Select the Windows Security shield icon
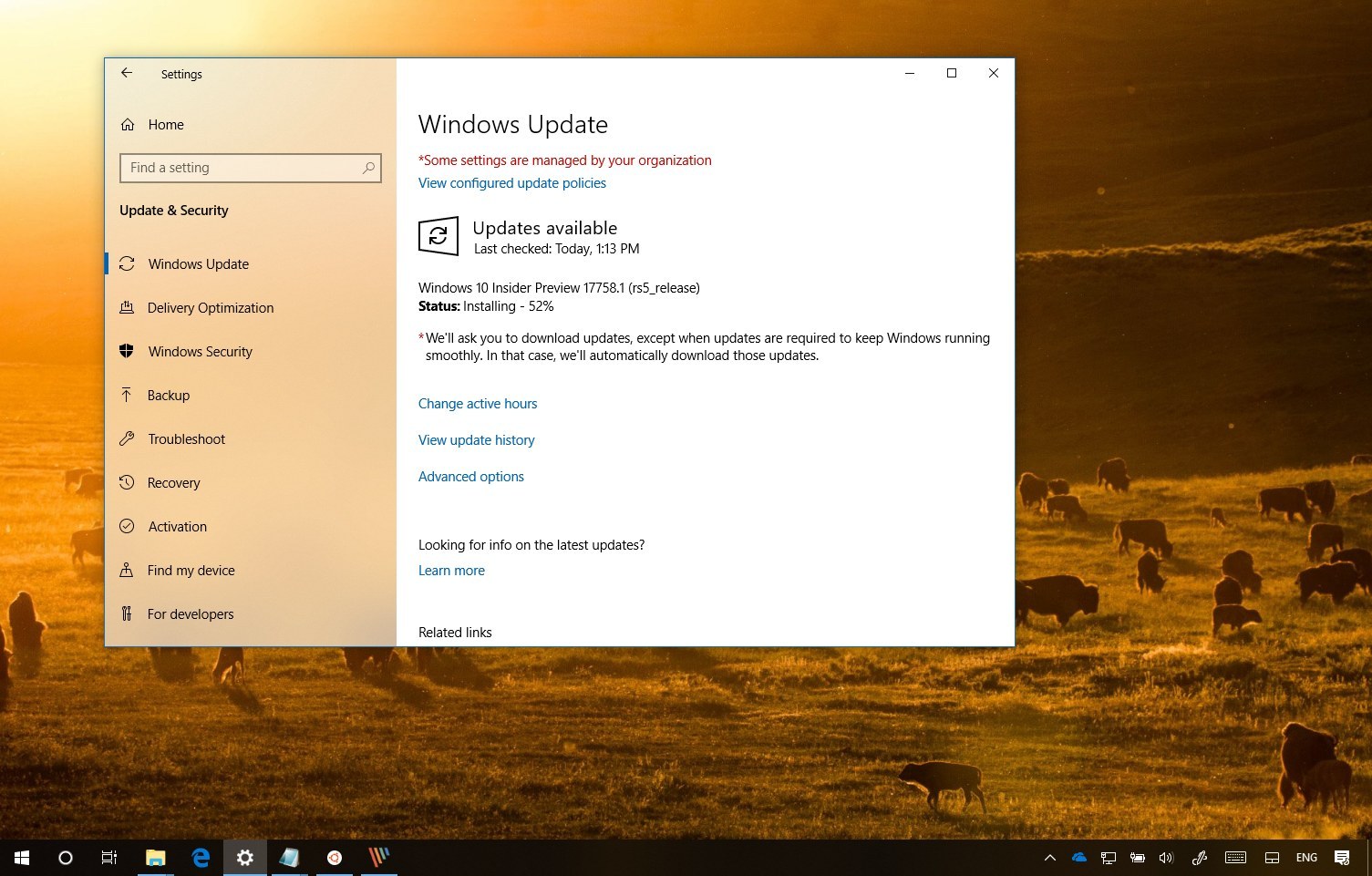This screenshot has width=1372, height=876. pos(128,351)
